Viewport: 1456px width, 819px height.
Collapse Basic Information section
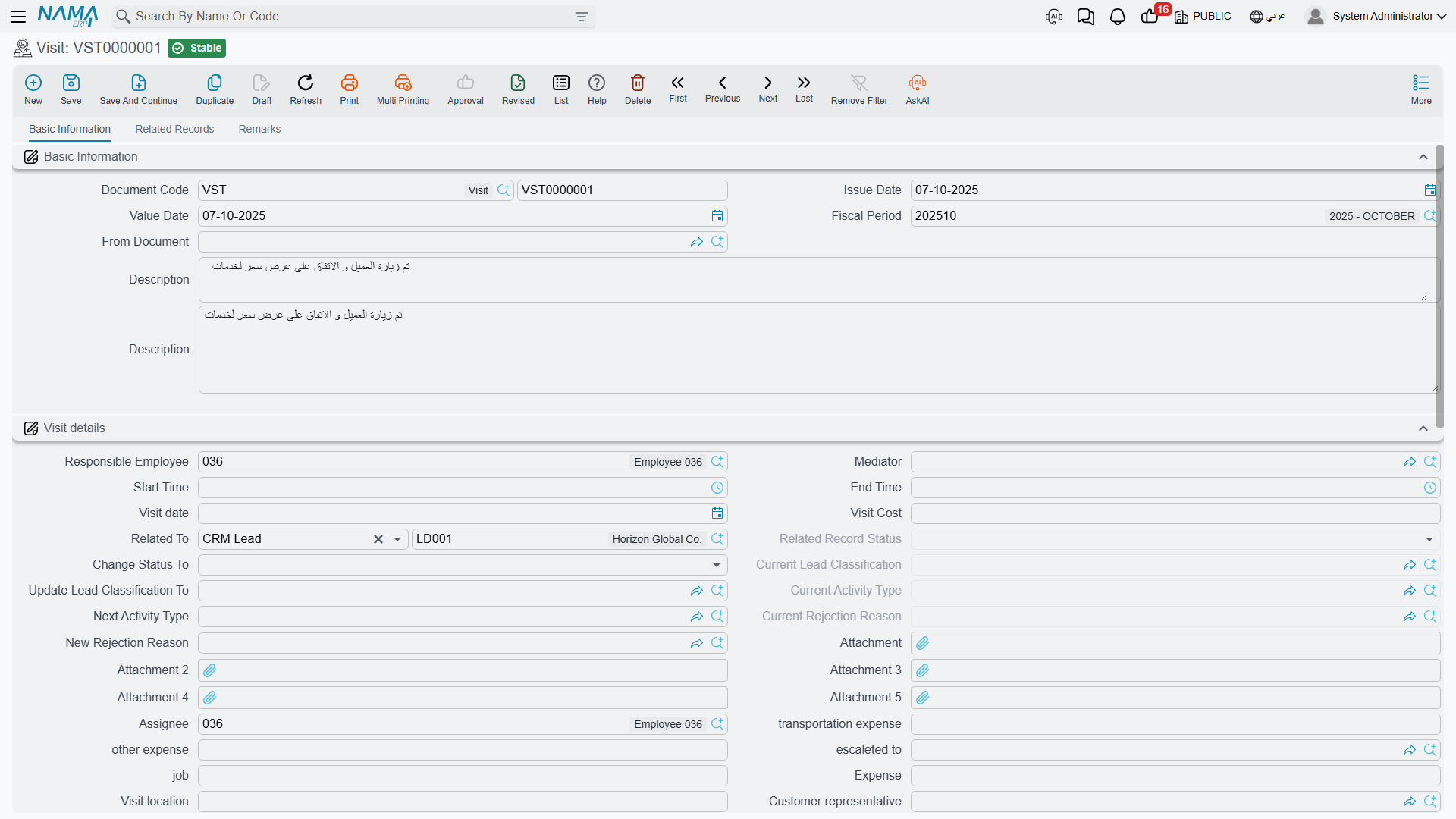click(x=1423, y=157)
